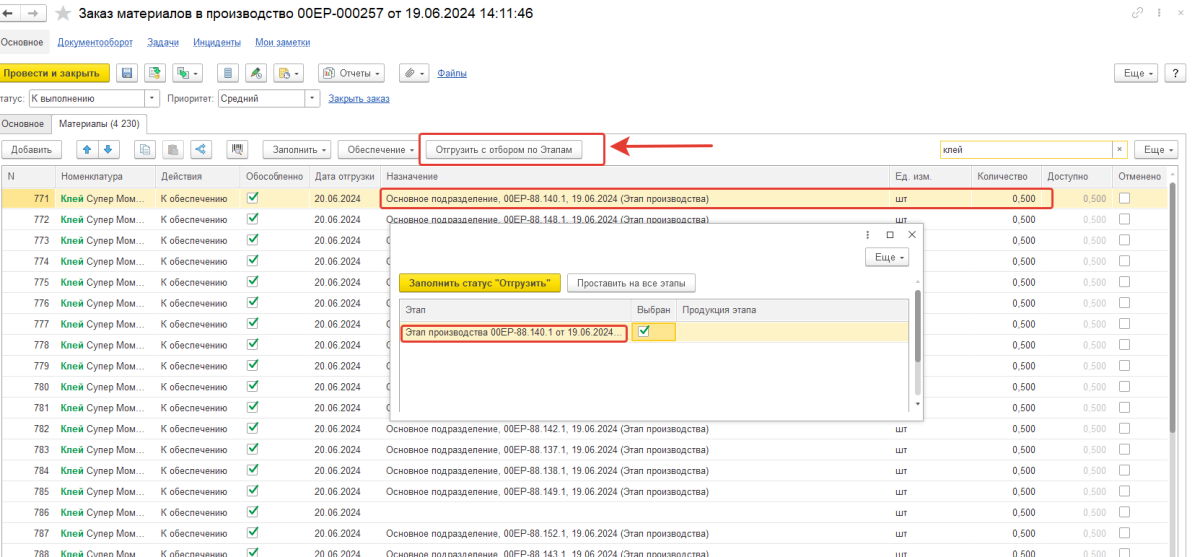Uncheck Выбран checkbox for the production stage

[645, 332]
